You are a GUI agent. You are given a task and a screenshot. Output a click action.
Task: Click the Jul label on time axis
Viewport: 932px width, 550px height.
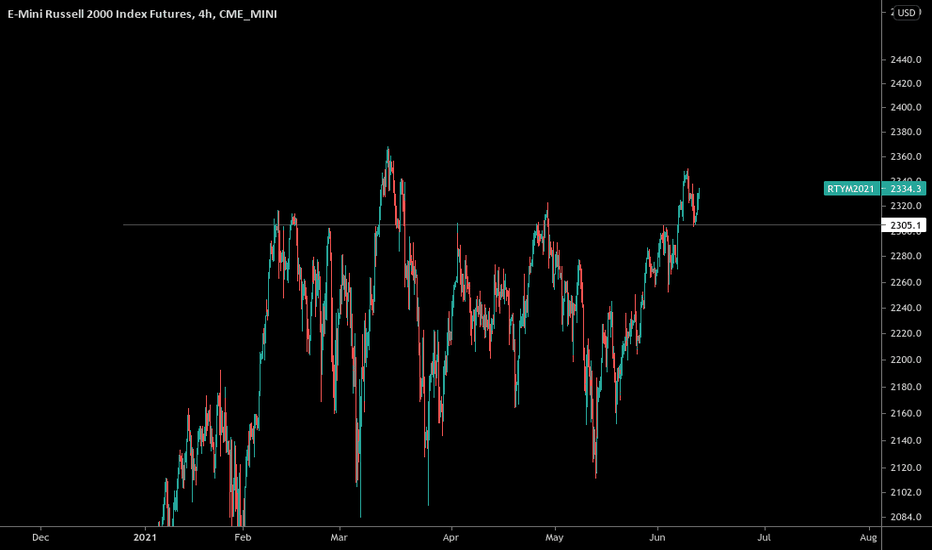tap(764, 538)
